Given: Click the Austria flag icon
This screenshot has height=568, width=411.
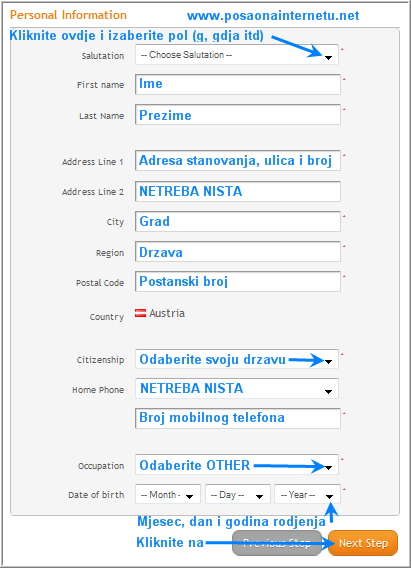Looking at the screenshot, I should click(141, 313).
